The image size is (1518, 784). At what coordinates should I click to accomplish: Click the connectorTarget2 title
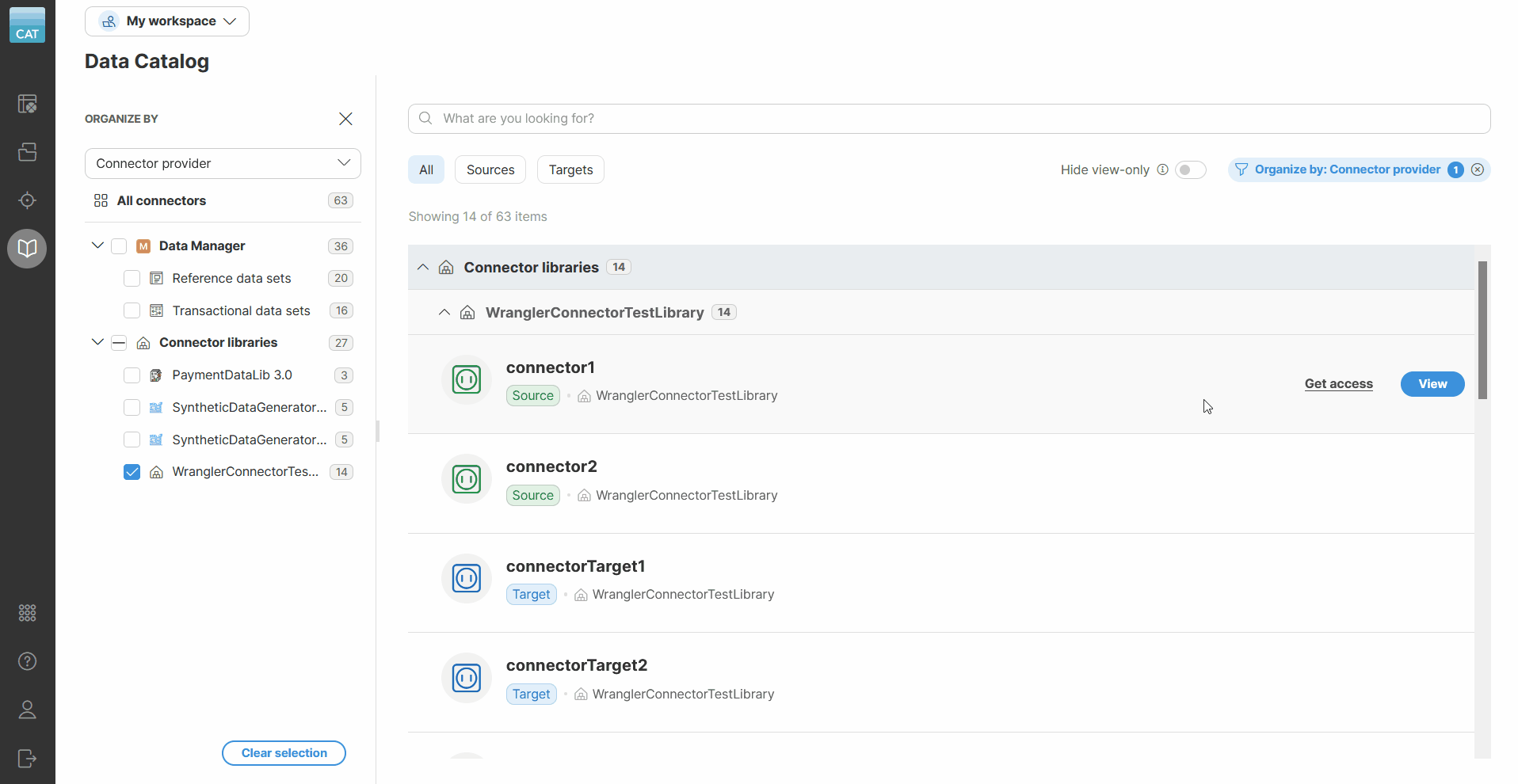click(577, 665)
